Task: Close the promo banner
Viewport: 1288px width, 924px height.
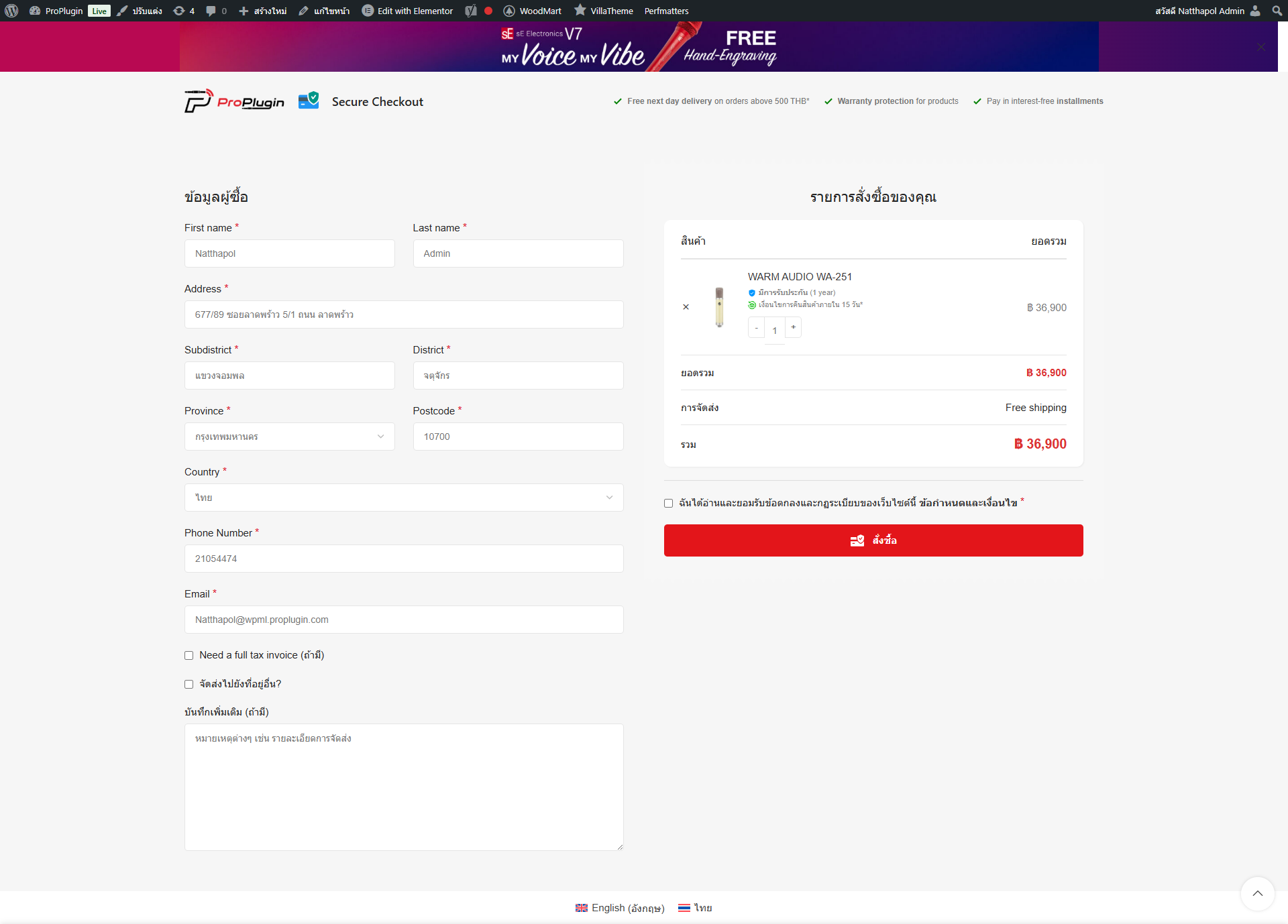Action: [1261, 46]
